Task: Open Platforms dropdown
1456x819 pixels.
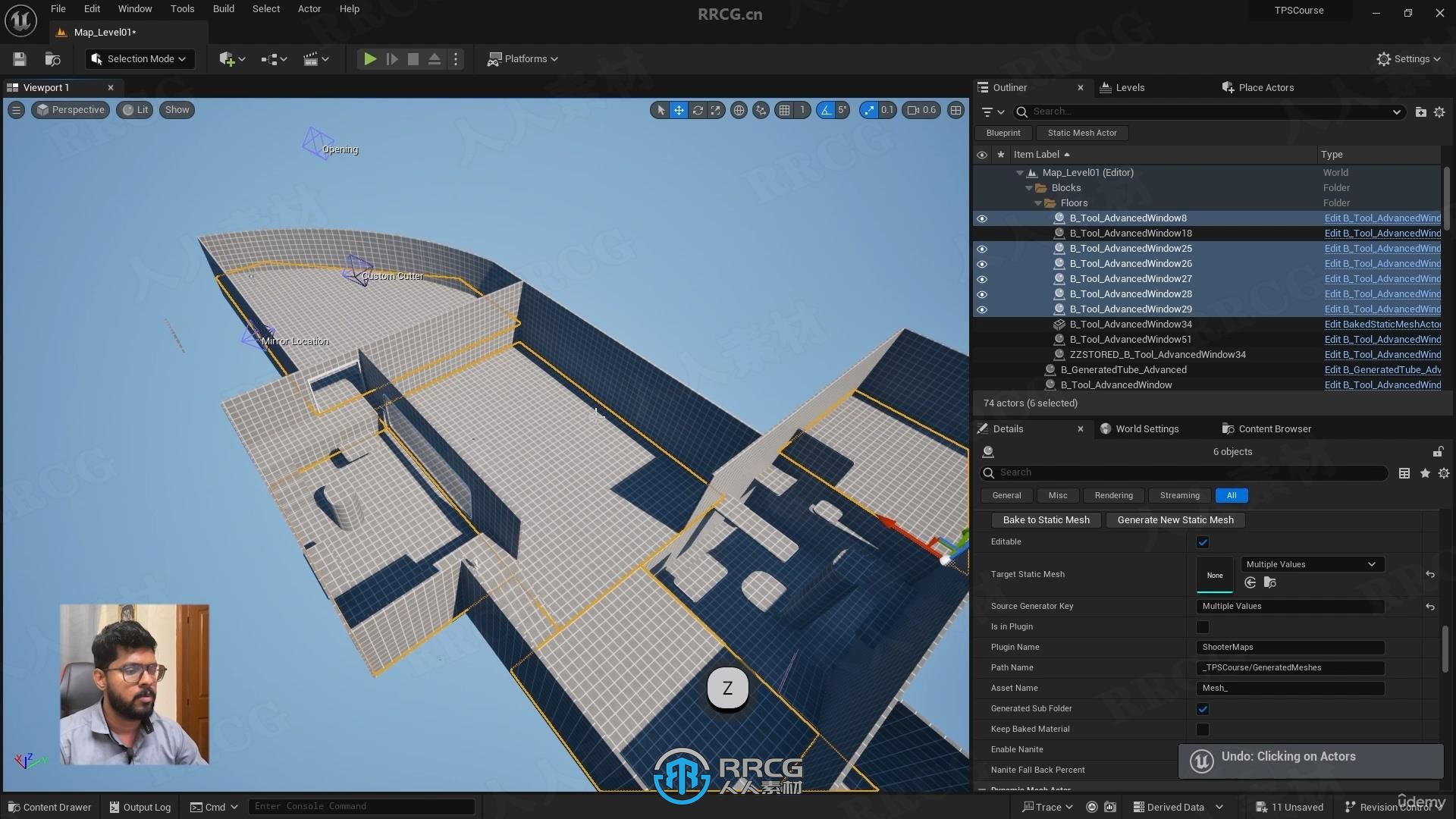Action: tap(522, 59)
